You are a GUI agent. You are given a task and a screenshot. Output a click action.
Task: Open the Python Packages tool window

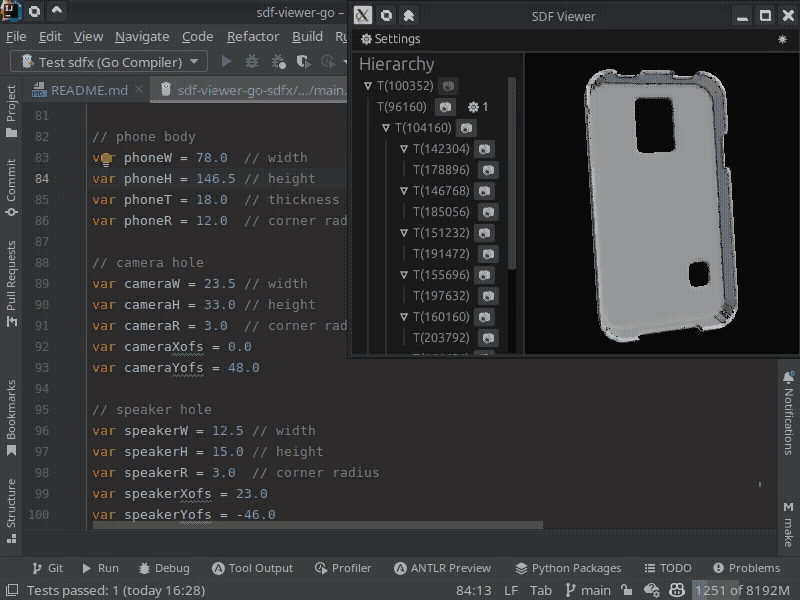pos(568,568)
